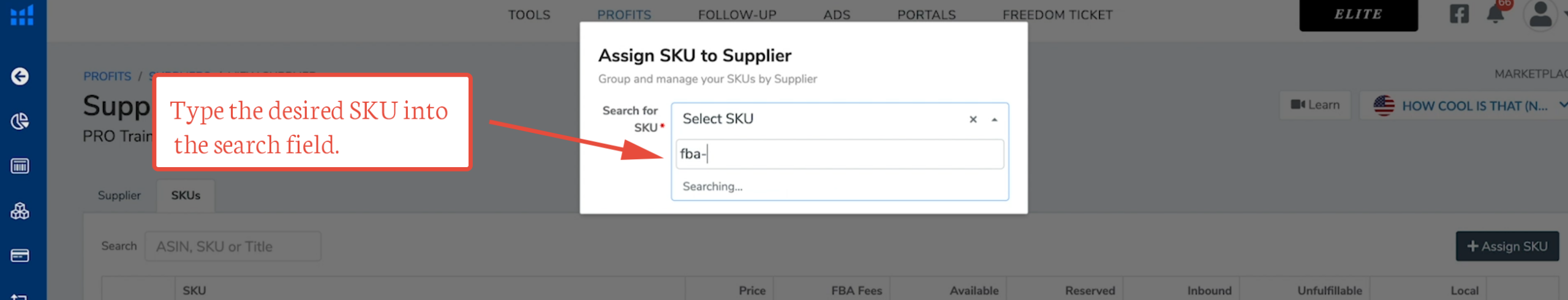
Task: Open the FREEDOM TICKET menu
Action: [1057, 15]
